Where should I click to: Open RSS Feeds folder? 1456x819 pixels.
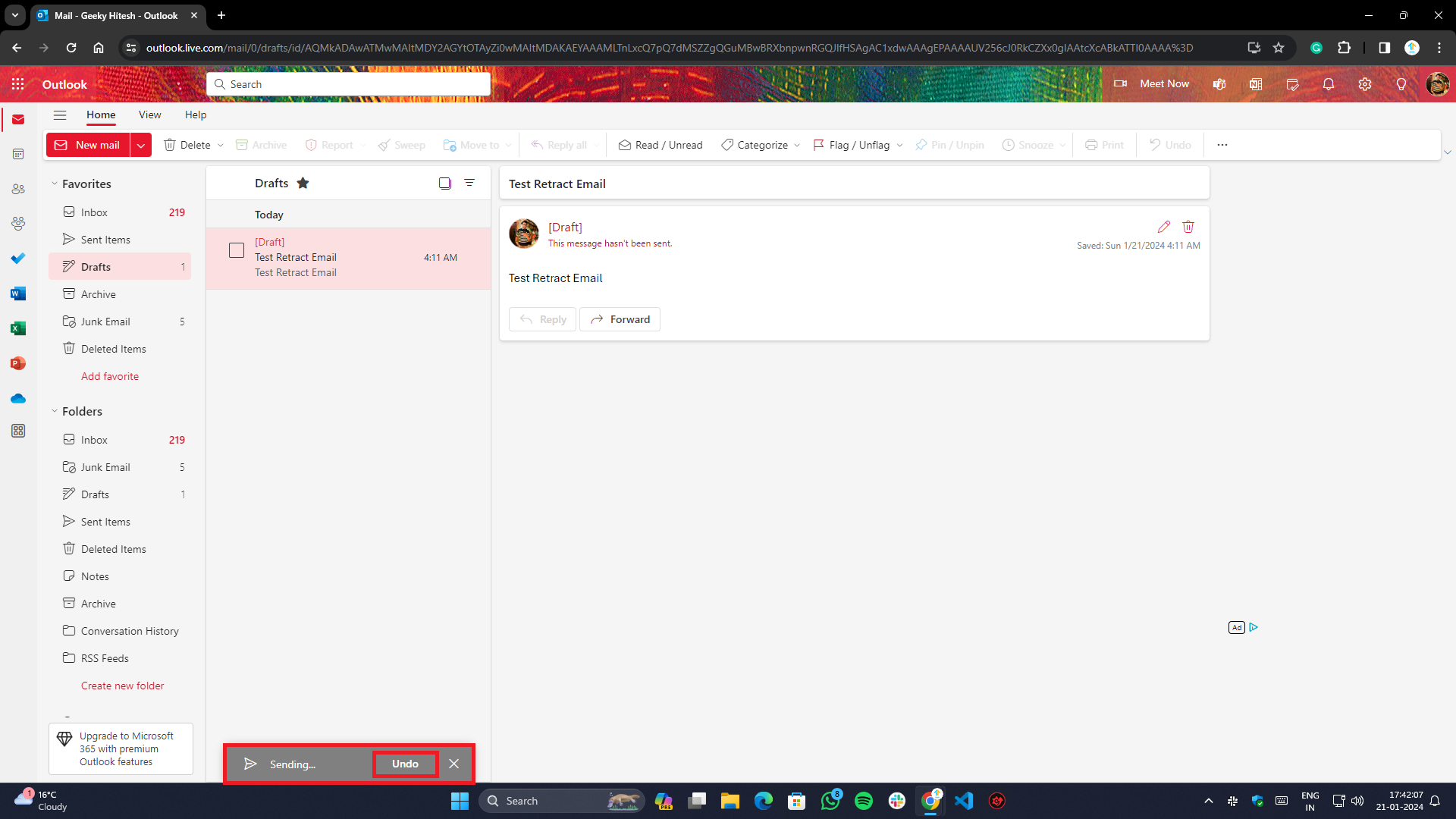[x=120, y=658]
